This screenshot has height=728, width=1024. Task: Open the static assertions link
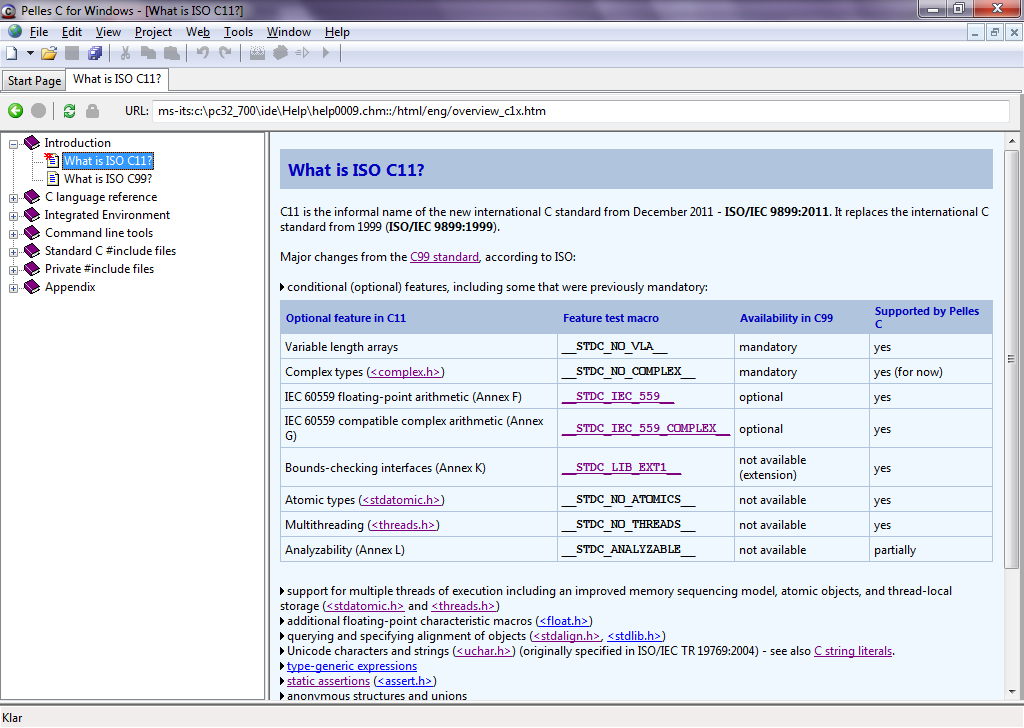click(x=328, y=681)
